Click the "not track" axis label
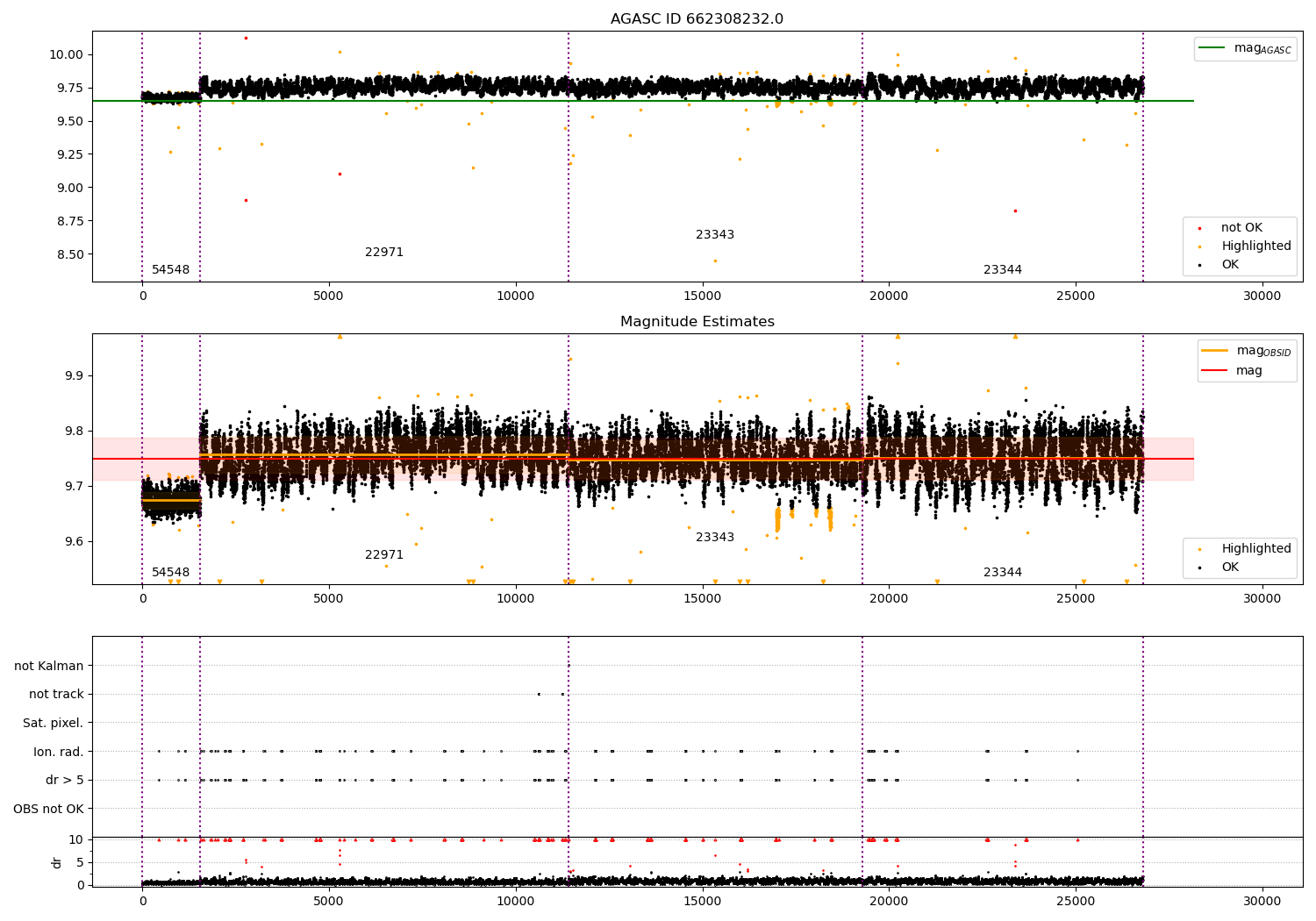This screenshot has height=921, width=1316. pyautogui.click(x=56, y=694)
